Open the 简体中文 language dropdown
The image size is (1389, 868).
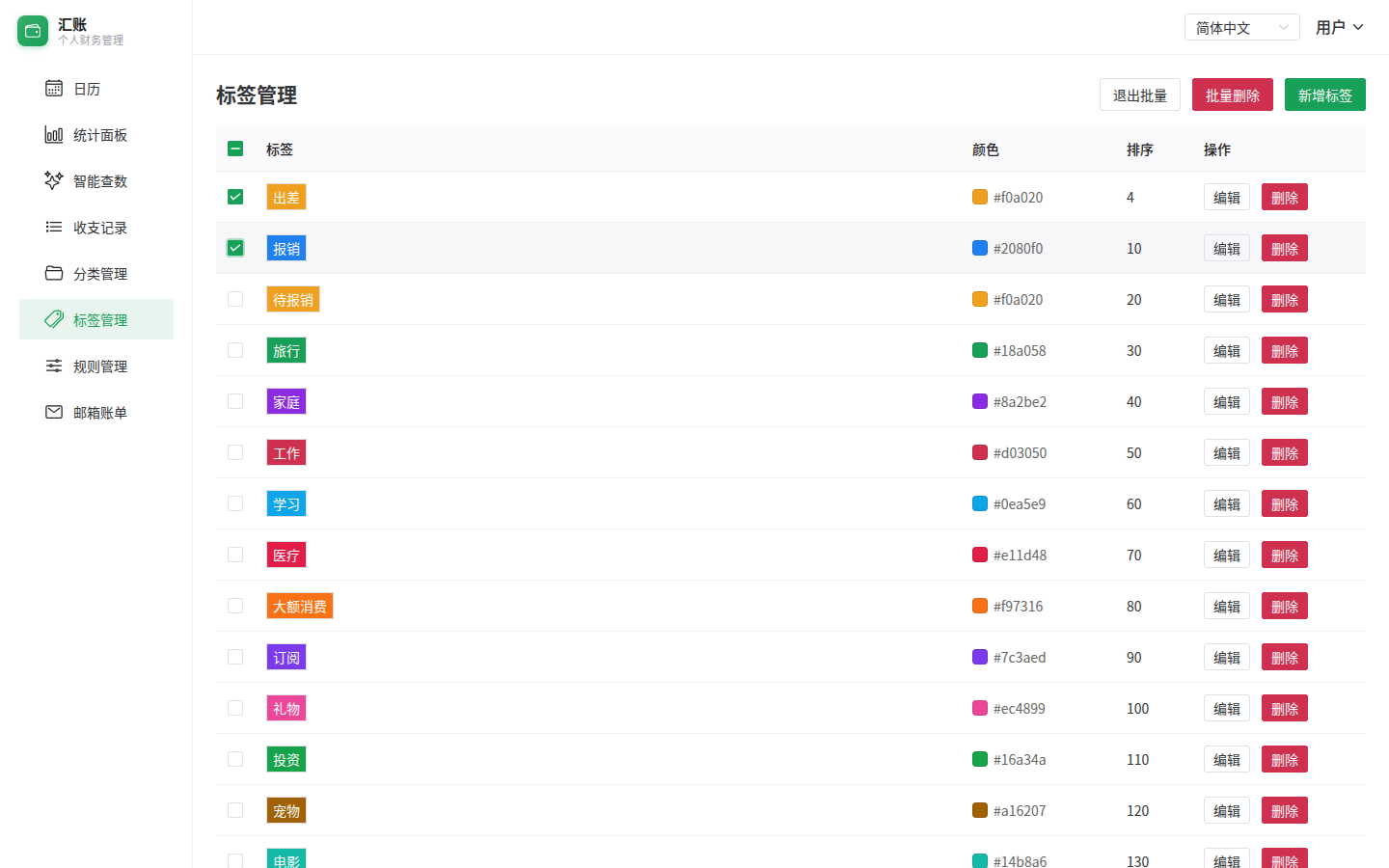tap(1242, 27)
